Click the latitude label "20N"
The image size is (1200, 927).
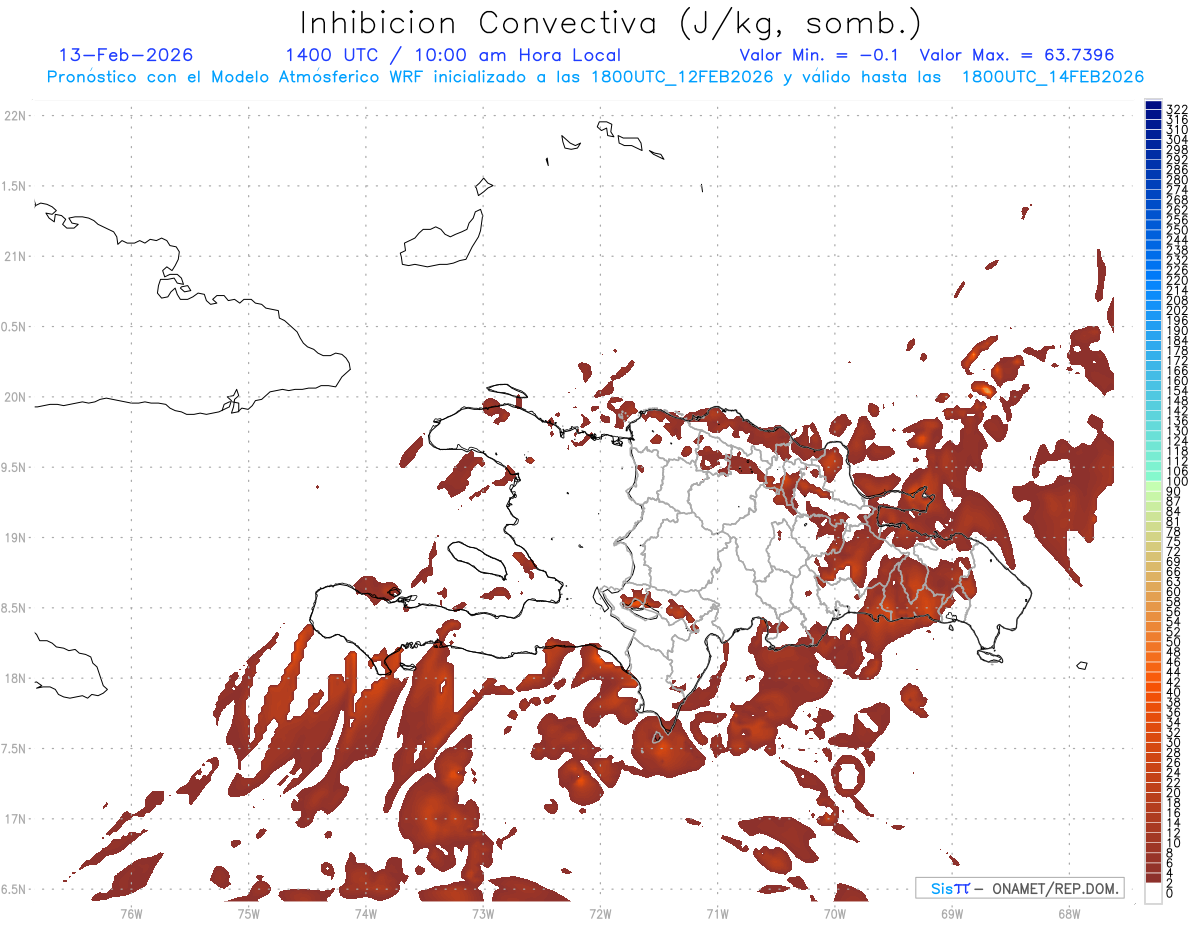[x=14, y=397]
